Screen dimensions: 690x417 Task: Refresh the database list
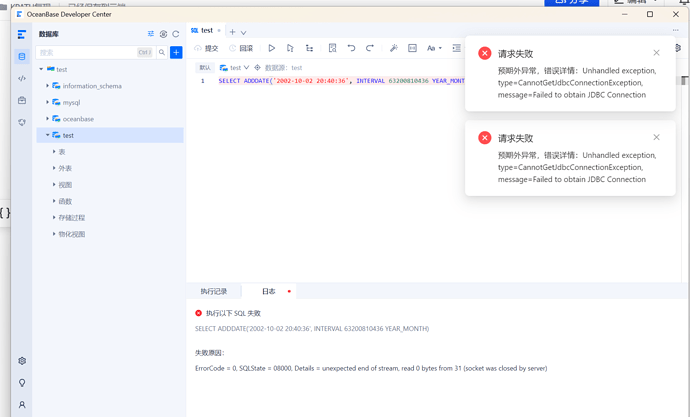176,34
